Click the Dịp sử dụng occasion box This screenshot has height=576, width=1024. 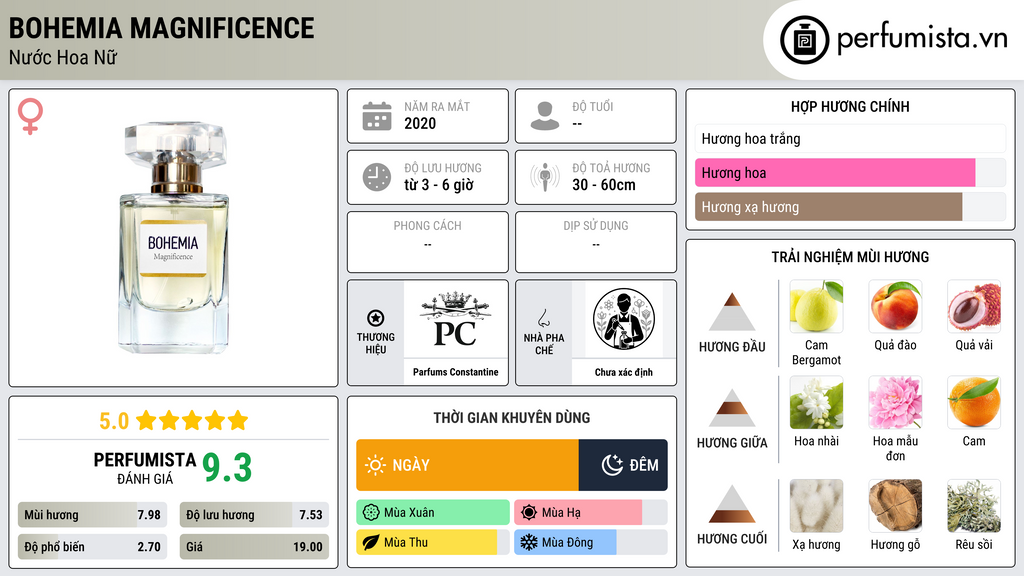pyautogui.click(x=596, y=242)
